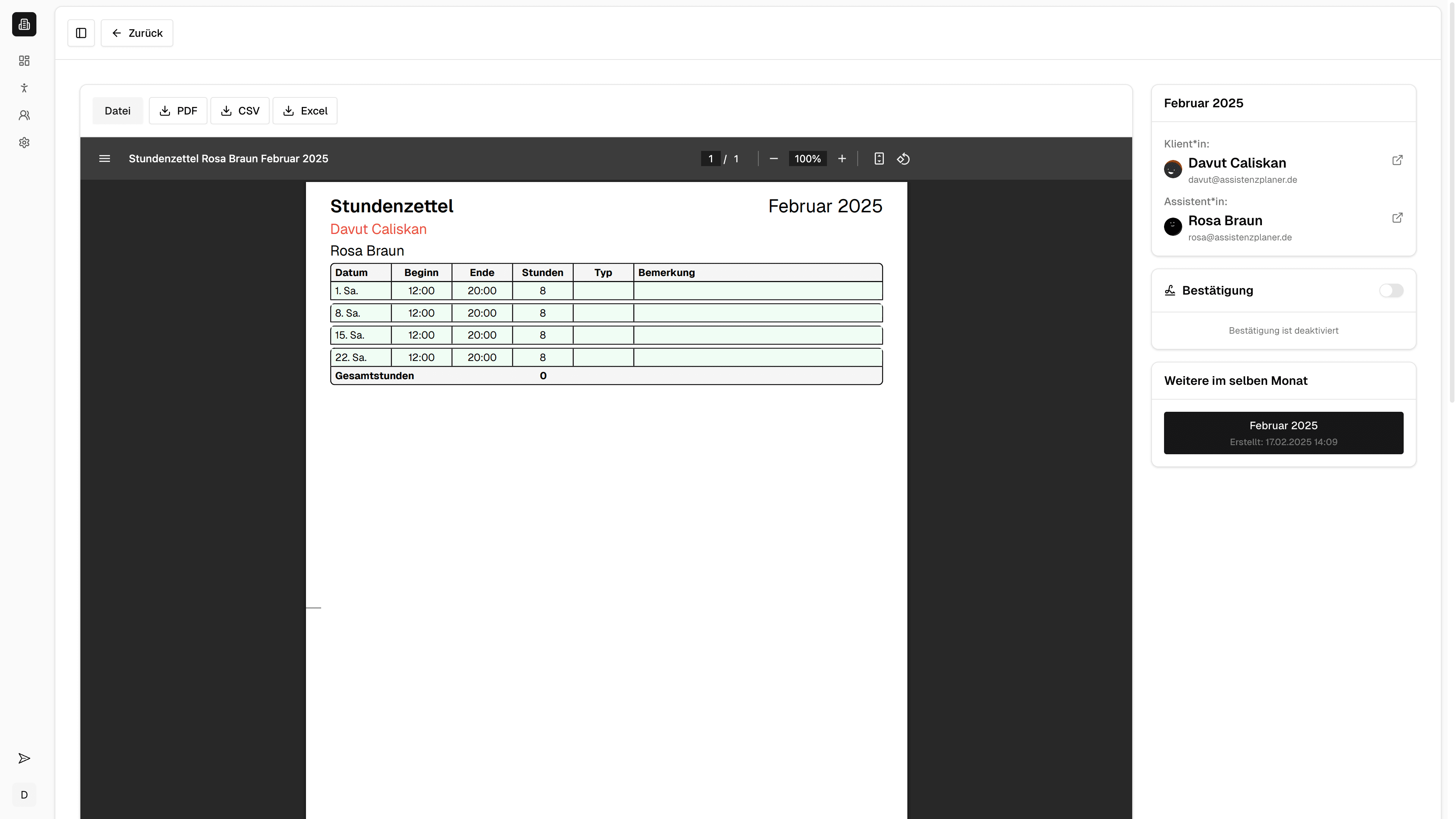Image resolution: width=1456 pixels, height=819 pixels.
Task: Open the dashboard grid icon in sidebar
Action: tap(24, 61)
